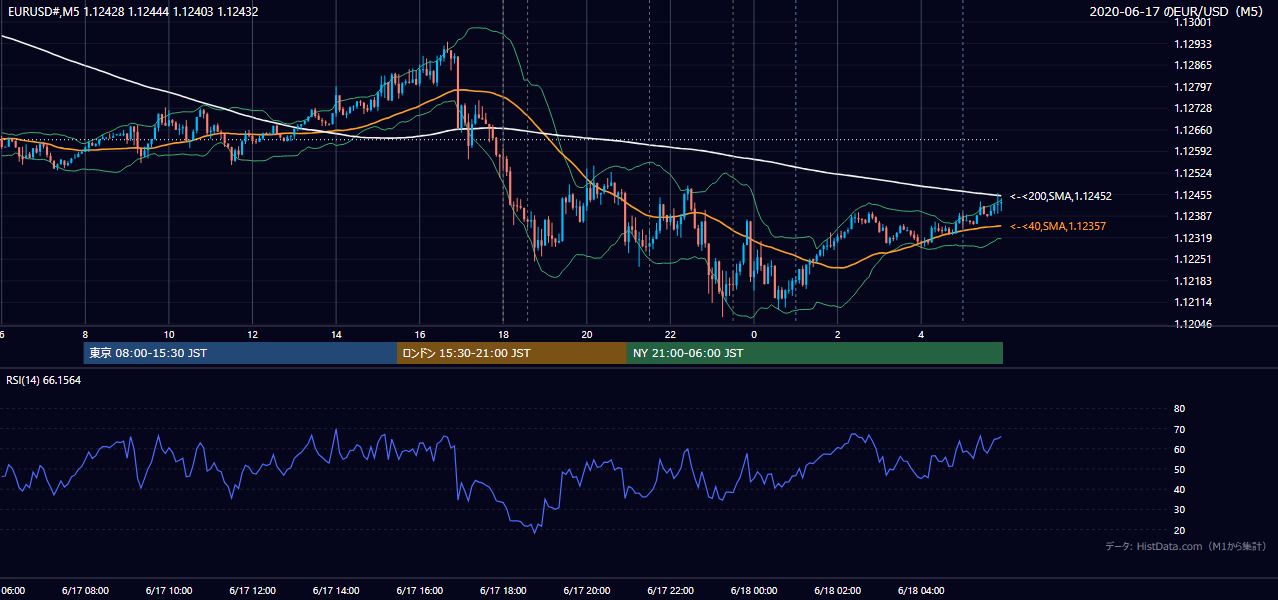Image resolution: width=1278 pixels, height=600 pixels.
Task: Click the 6/18 02:00 bottom time label
Action: (x=838, y=590)
